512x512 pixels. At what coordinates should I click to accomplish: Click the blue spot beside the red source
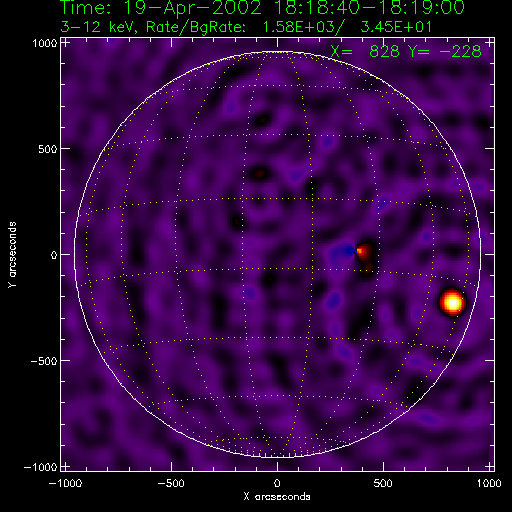point(349,251)
